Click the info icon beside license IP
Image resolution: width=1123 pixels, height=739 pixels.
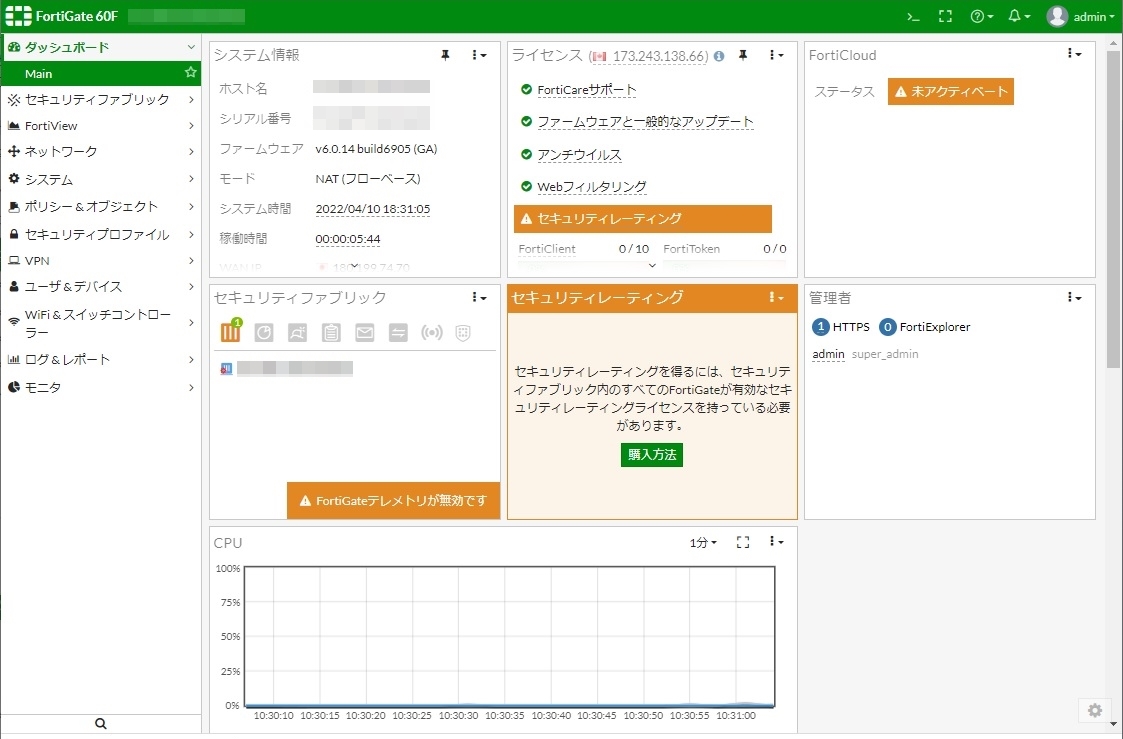tap(718, 56)
